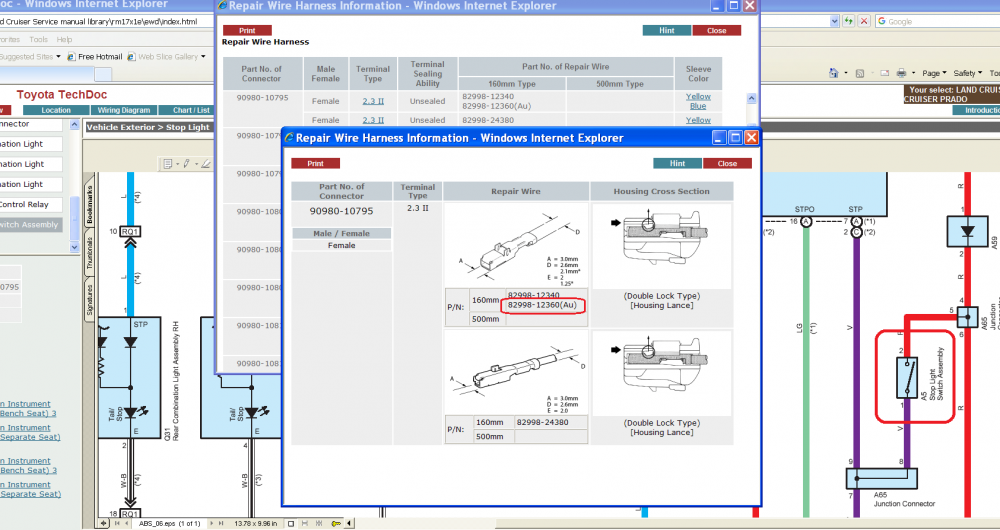Click the continuous page layout icon

coord(304,524)
